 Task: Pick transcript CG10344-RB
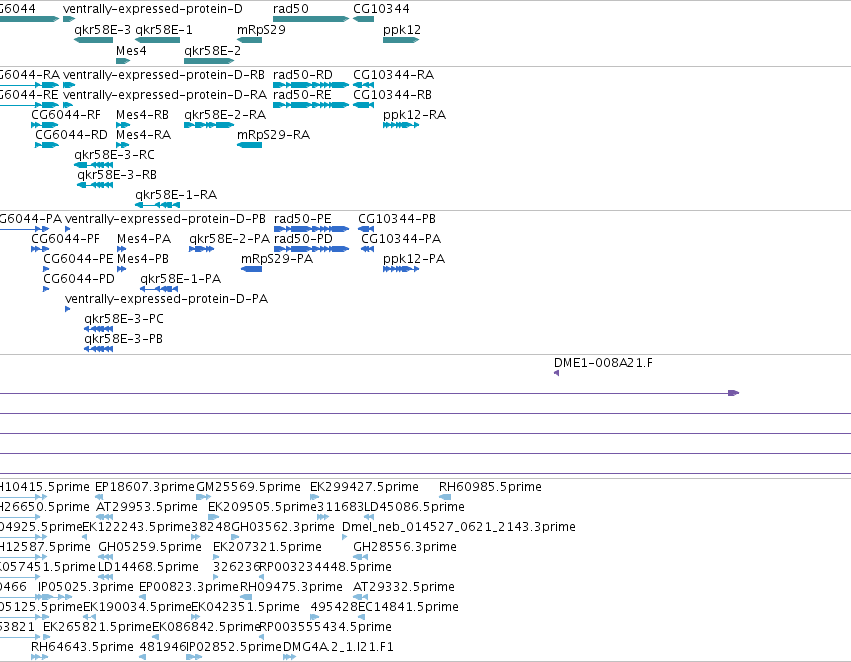392,95
